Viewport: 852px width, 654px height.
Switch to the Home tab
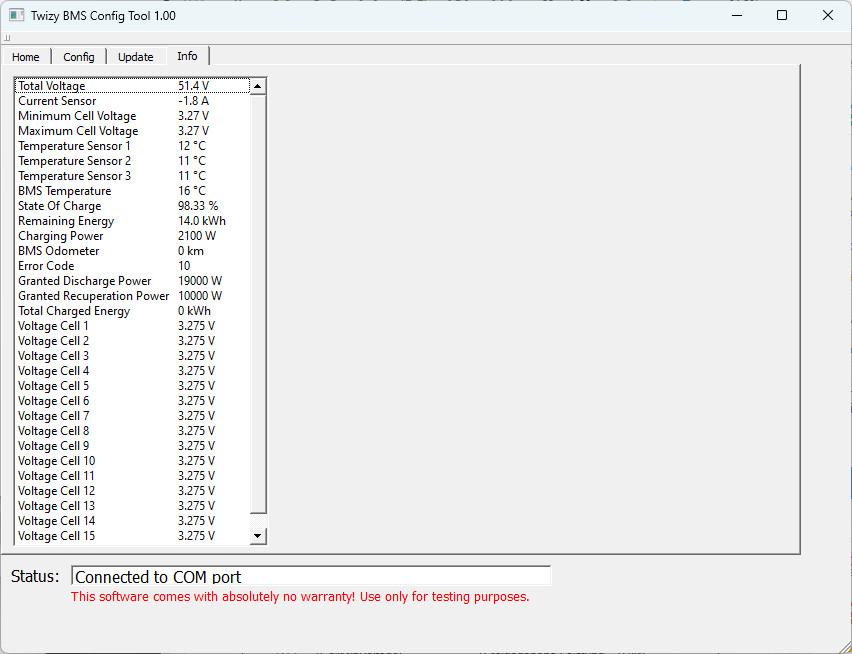tap(26, 57)
